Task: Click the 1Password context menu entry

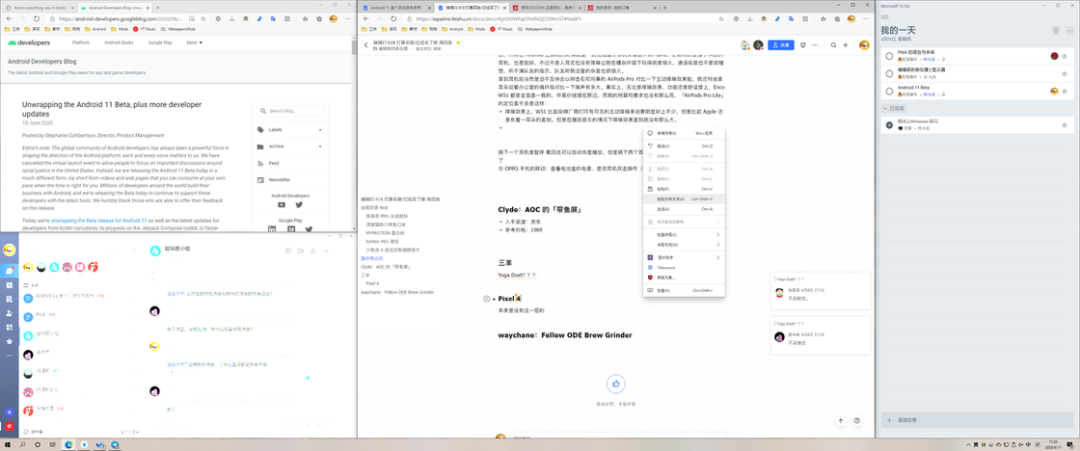Action: click(x=683, y=267)
